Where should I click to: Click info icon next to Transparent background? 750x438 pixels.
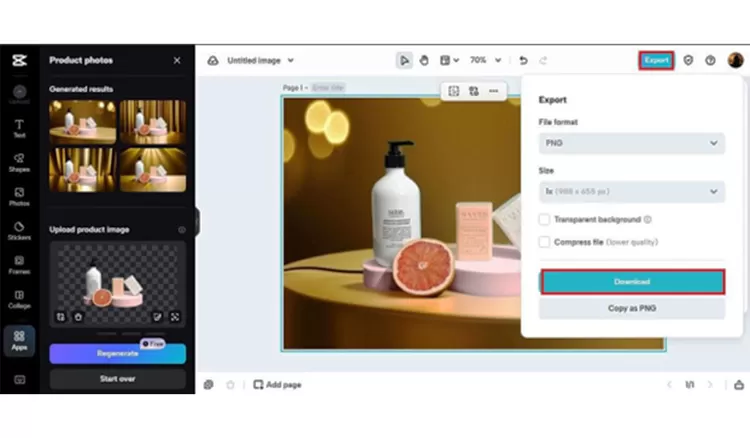point(647,219)
